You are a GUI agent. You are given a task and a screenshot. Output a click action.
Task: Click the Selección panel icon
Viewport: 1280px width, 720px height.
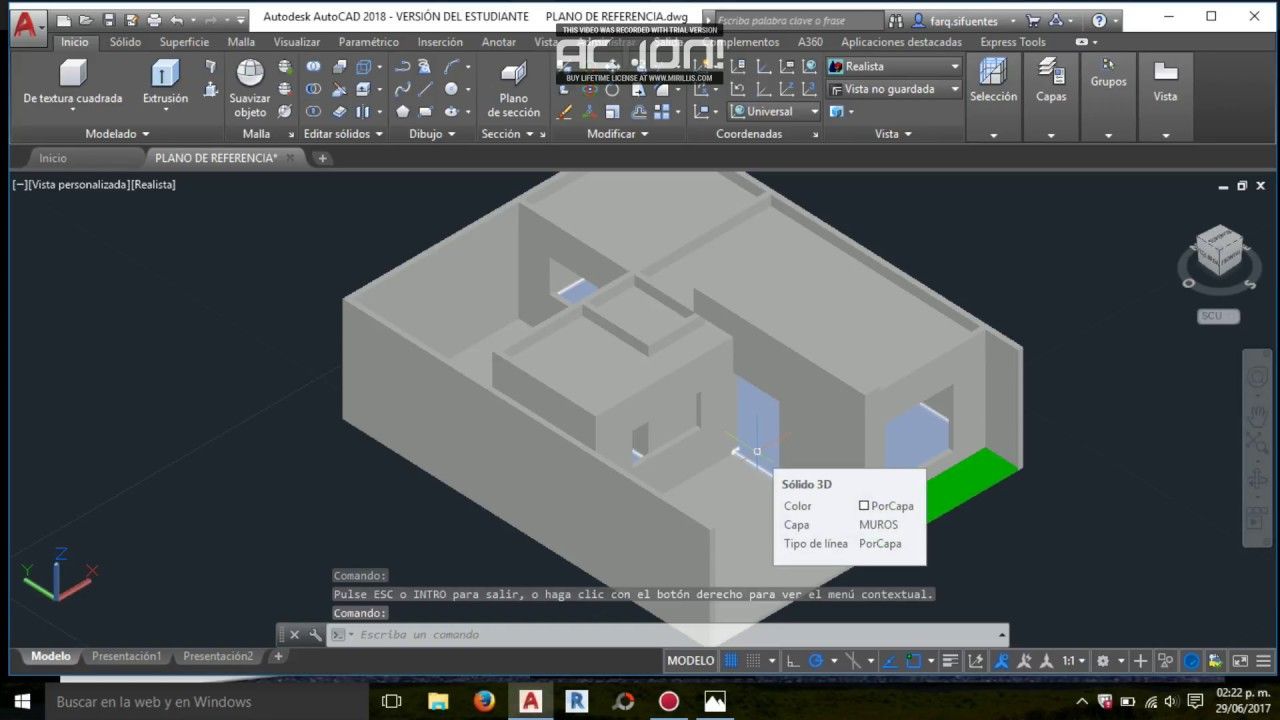pyautogui.click(x=992, y=72)
